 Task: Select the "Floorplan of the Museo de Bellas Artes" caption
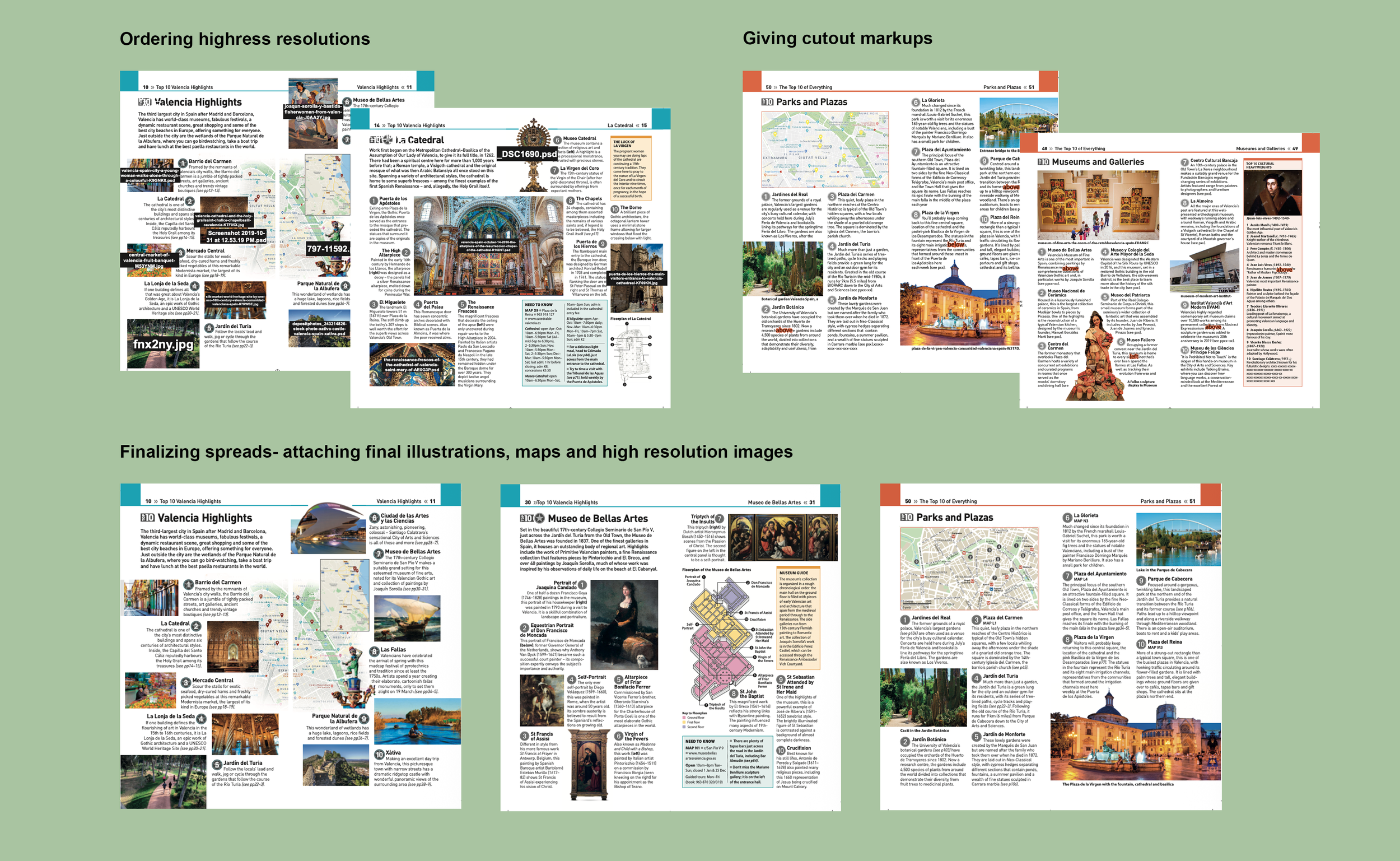[x=716, y=570]
